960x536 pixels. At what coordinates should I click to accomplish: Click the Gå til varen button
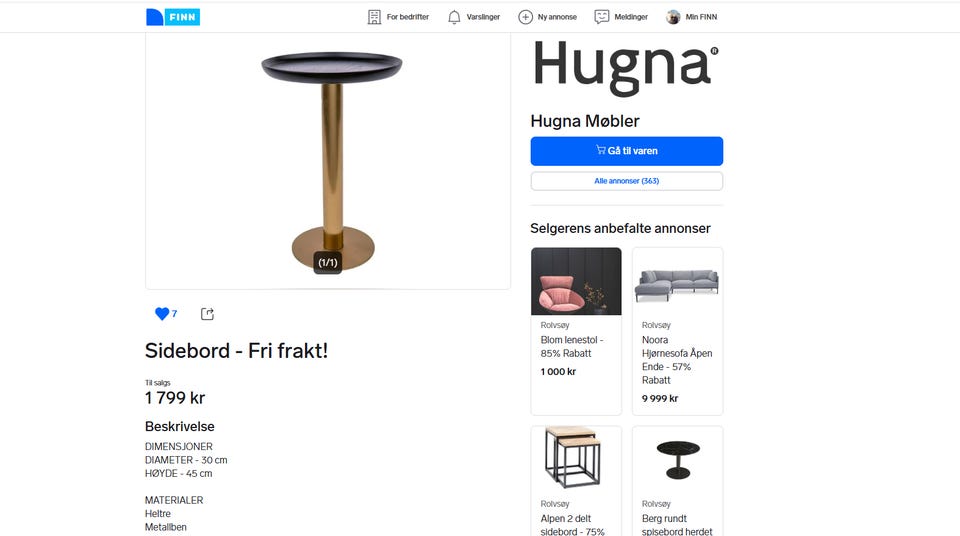coord(626,151)
